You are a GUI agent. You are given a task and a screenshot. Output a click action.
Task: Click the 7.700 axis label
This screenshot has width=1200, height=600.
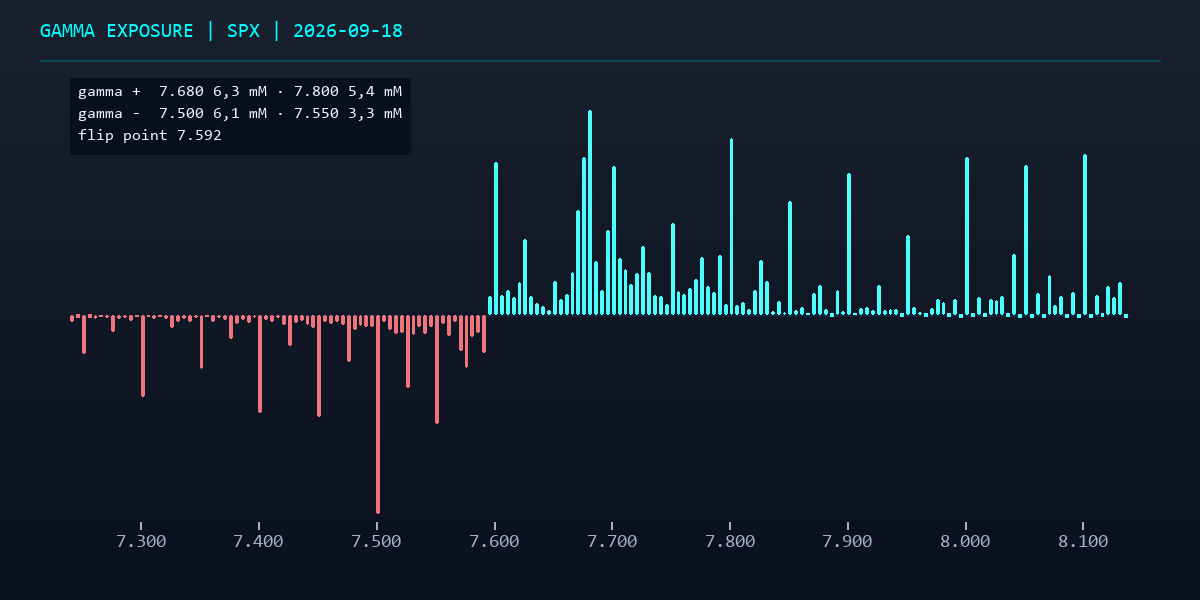coord(612,541)
